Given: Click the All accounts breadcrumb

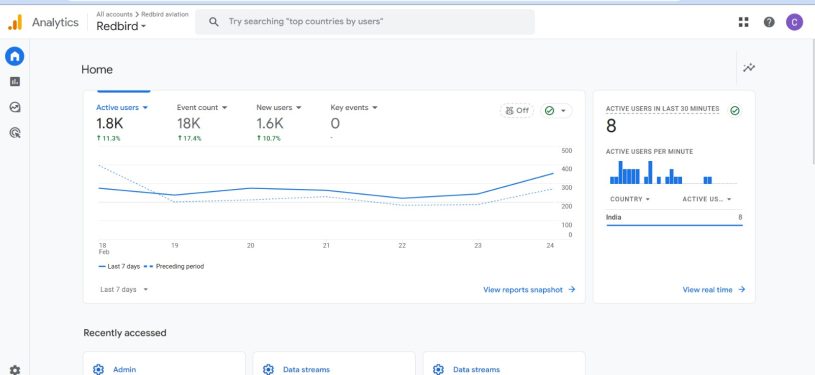Looking at the screenshot, I should pyautogui.click(x=114, y=15).
